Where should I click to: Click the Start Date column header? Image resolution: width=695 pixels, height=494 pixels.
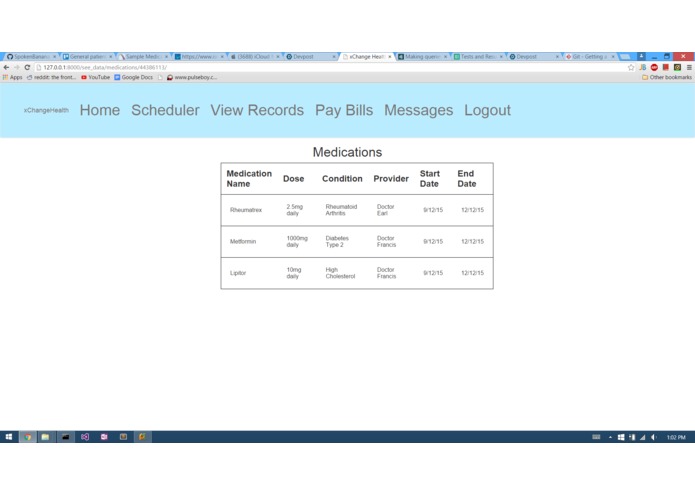[x=430, y=179]
